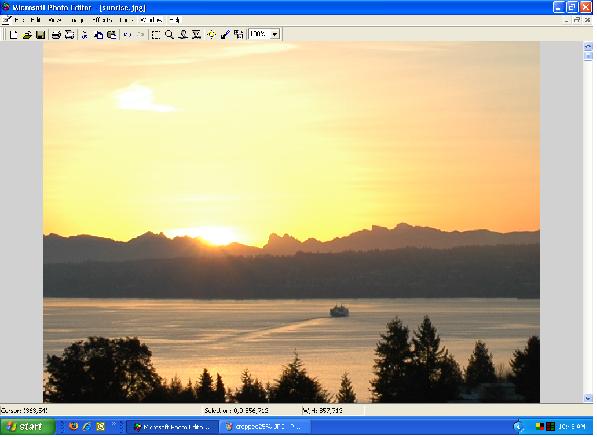Expand the zoom percentage dropdown
This screenshot has width=597, height=437.
click(x=275, y=34)
